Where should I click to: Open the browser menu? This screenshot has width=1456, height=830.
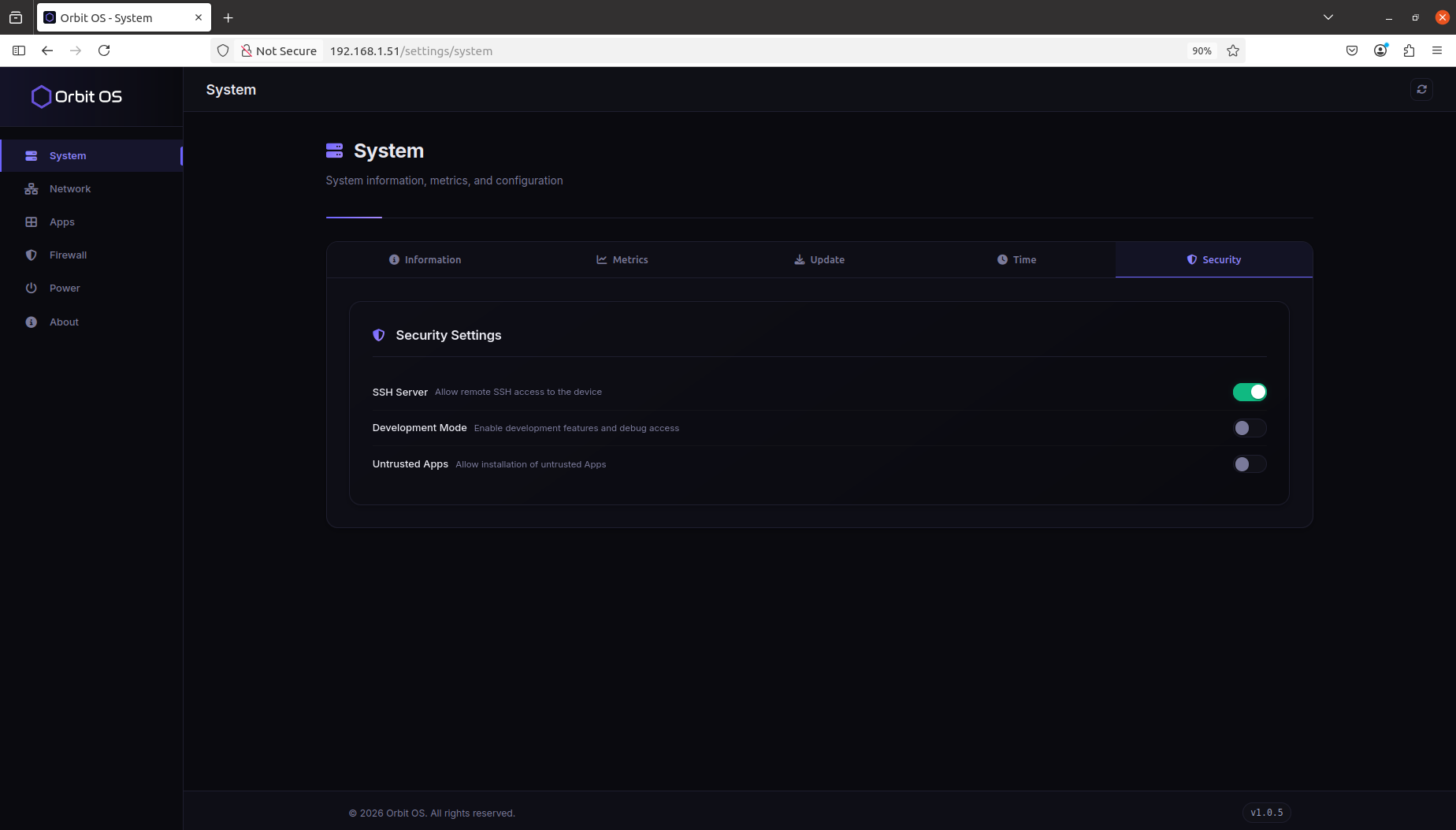(x=1437, y=50)
